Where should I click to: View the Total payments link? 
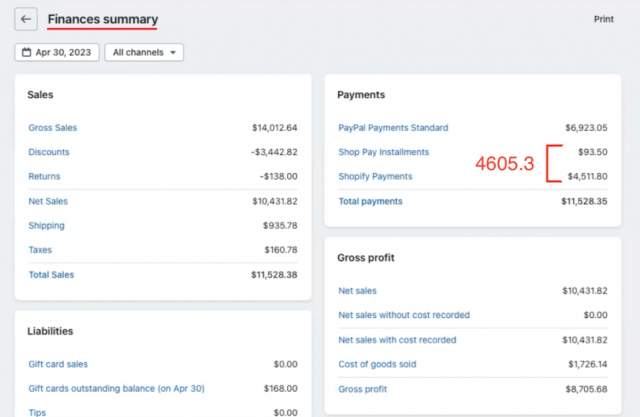tap(370, 201)
